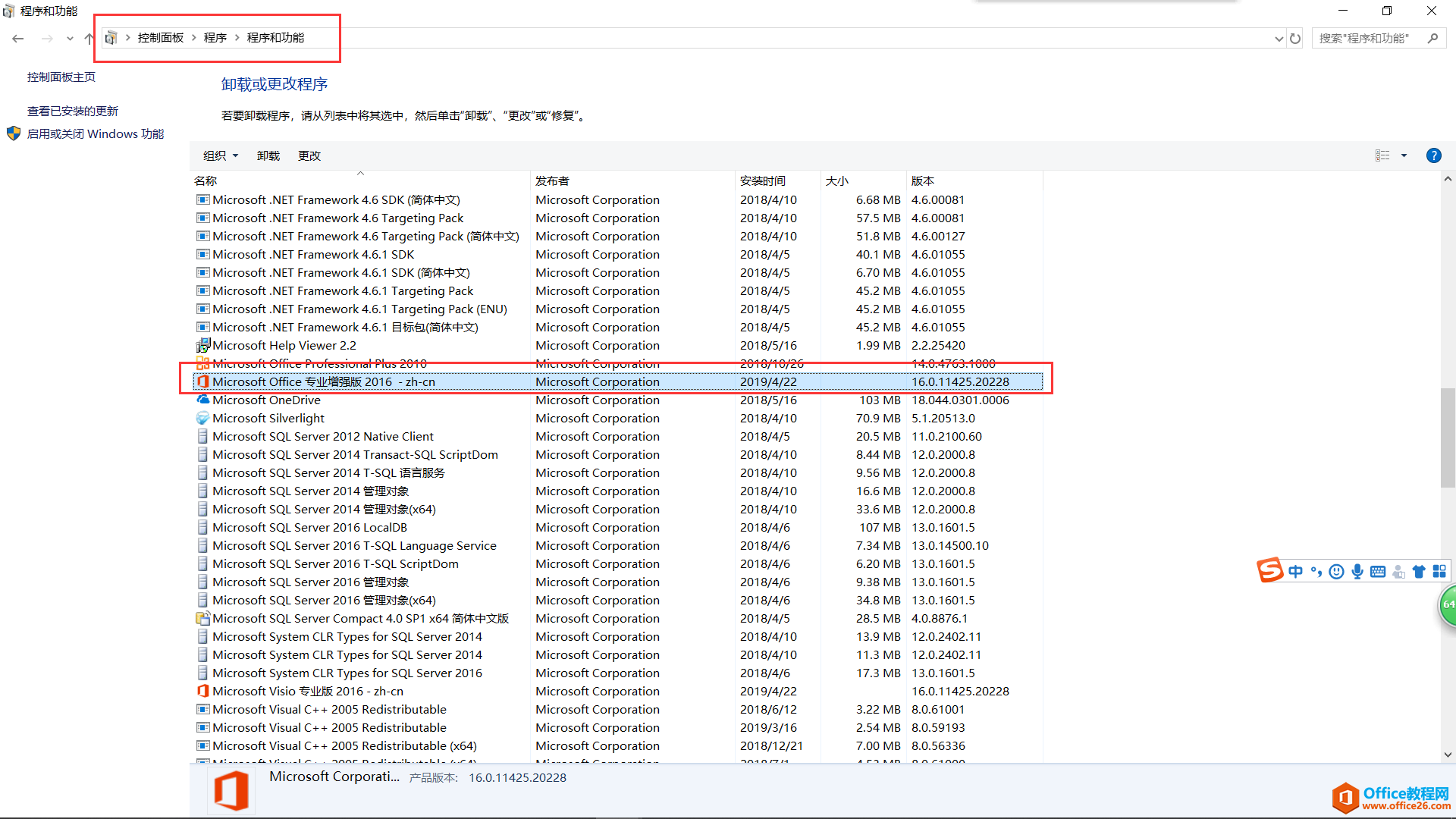Click the Microsoft Silverlight icon
Viewport: 1456px width, 819px height.
[x=202, y=419]
